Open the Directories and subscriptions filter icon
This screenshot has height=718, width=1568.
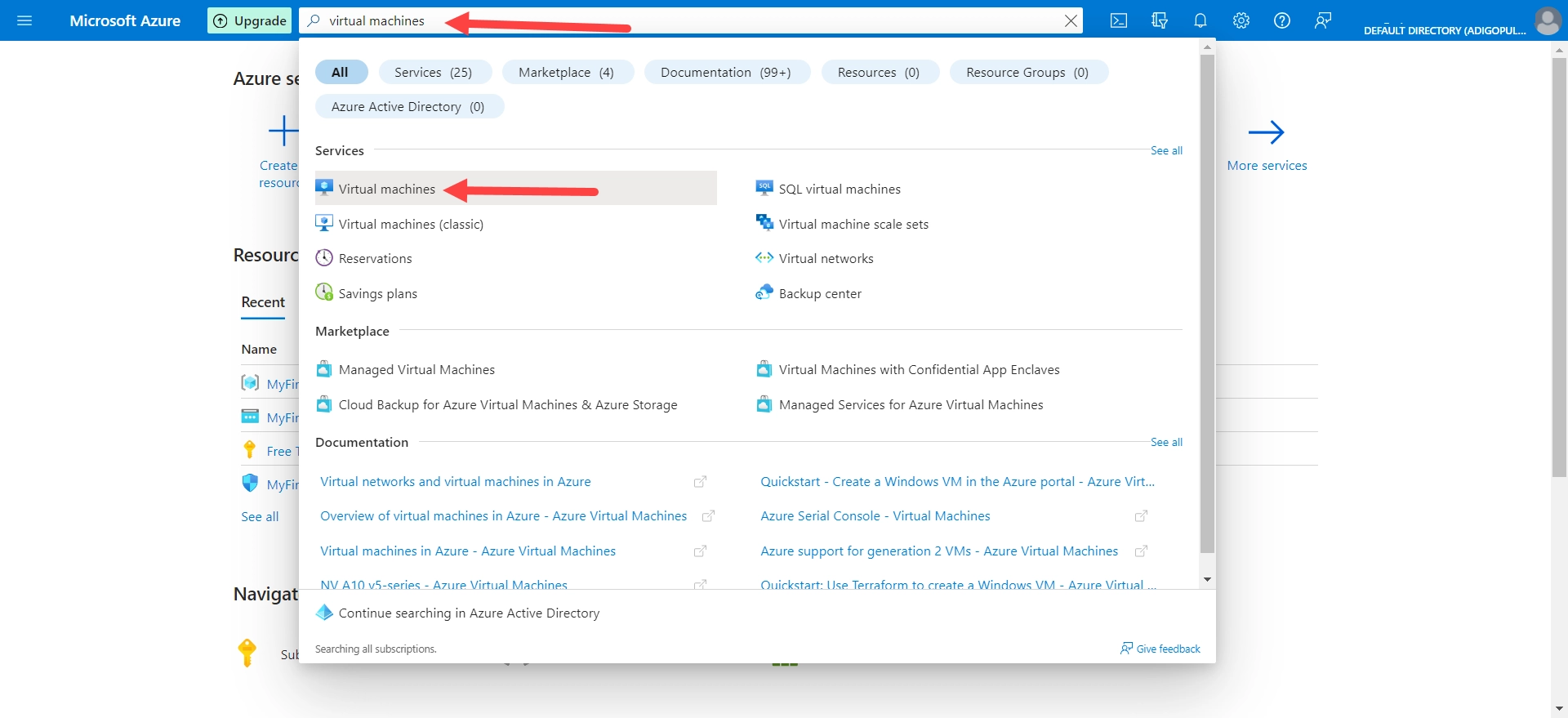tap(1160, 20)
